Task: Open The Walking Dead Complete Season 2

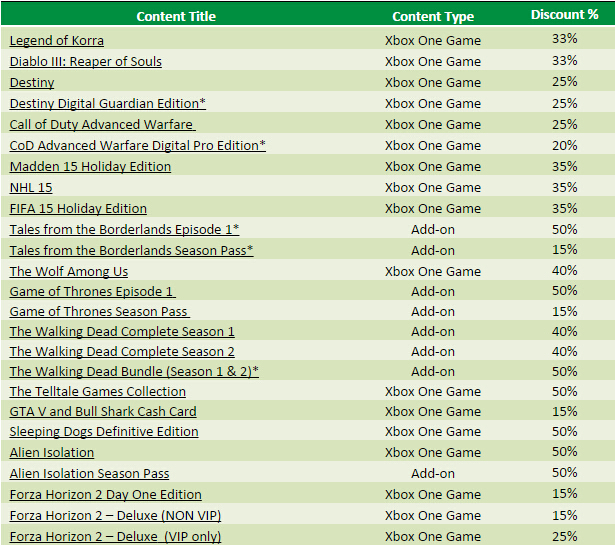Action: coord(122,352)
